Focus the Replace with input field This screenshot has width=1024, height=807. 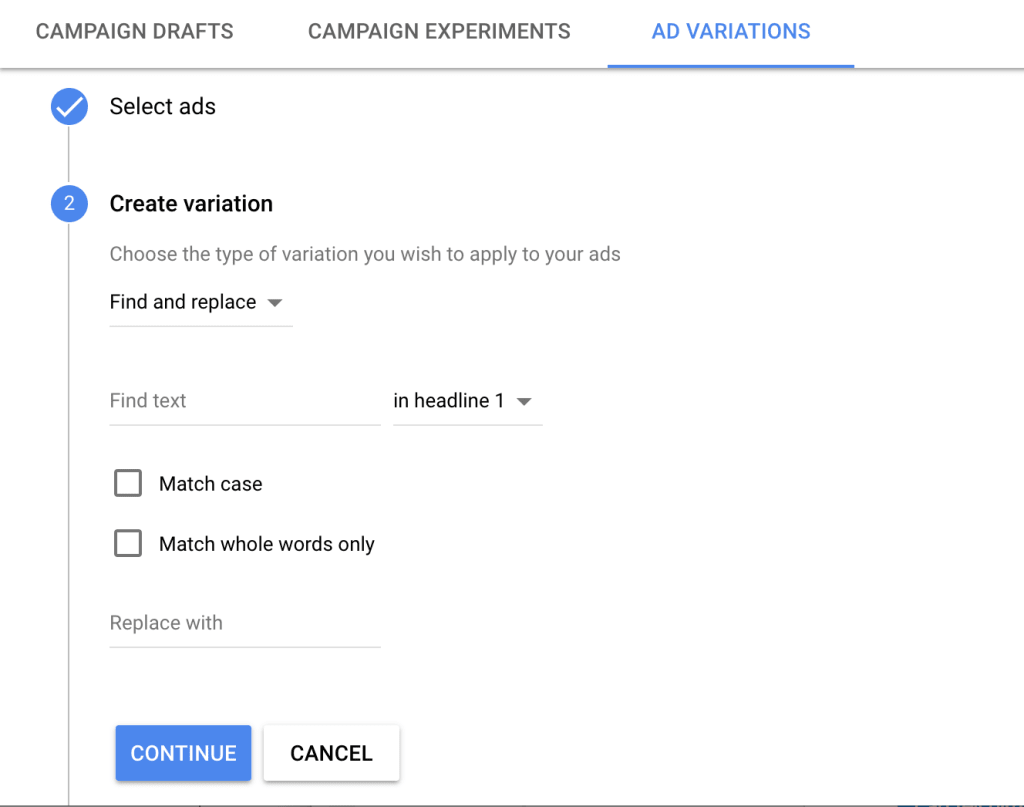point(245,624)
